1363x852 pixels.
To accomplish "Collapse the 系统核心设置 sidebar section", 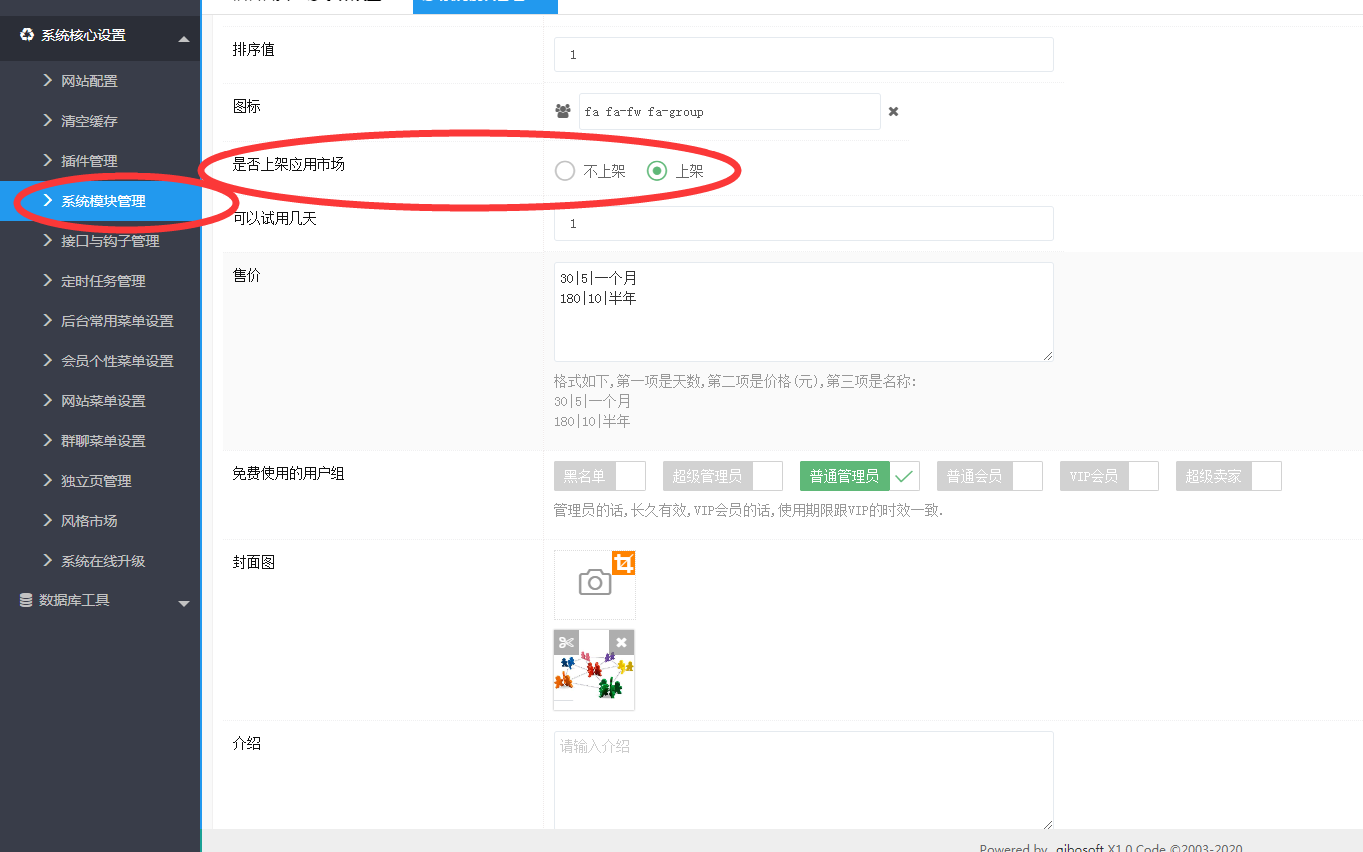I will [x=183, y=38].
